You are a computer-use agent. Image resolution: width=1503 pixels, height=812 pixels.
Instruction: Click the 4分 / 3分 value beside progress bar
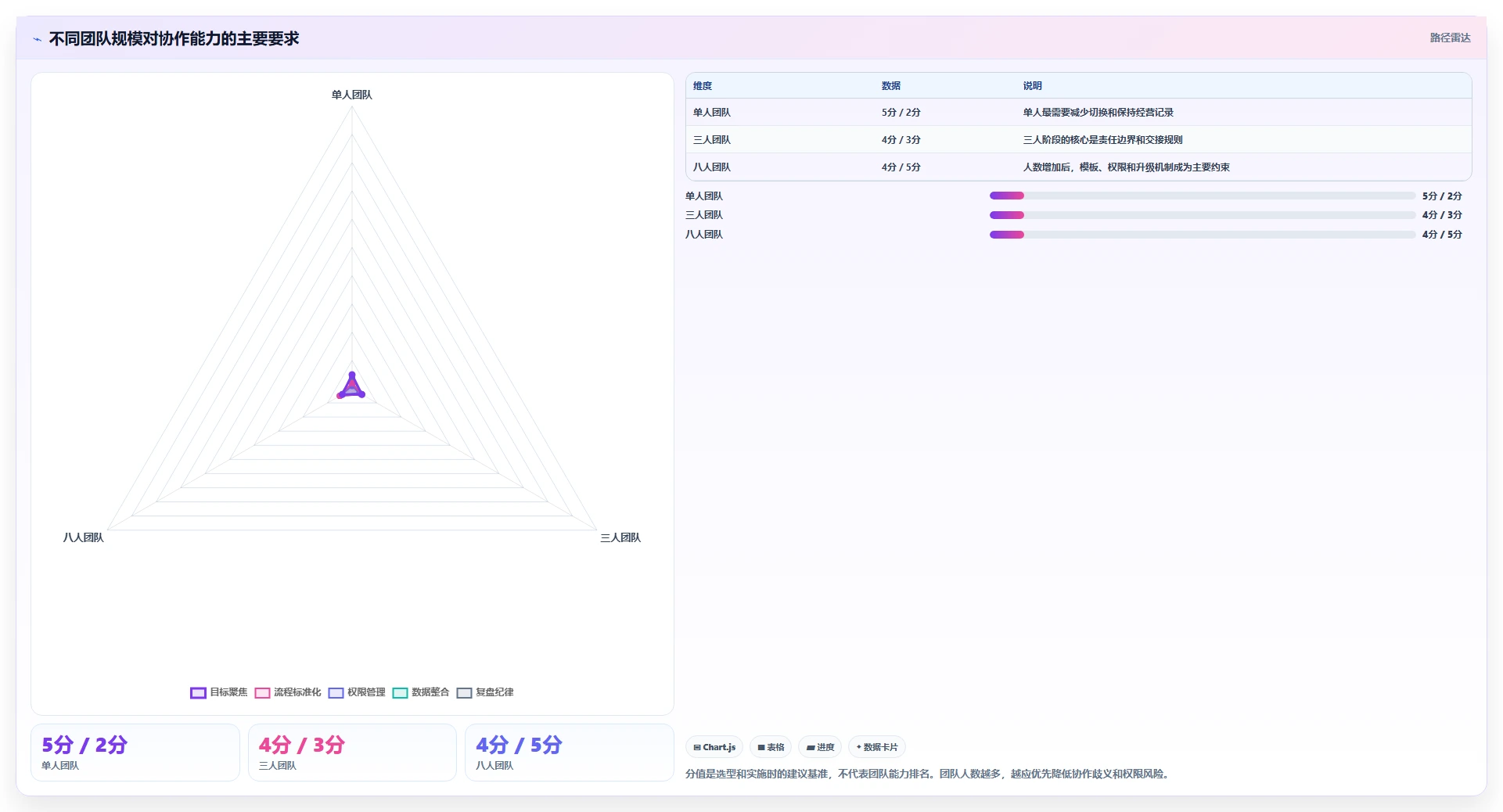(1442, 215)
